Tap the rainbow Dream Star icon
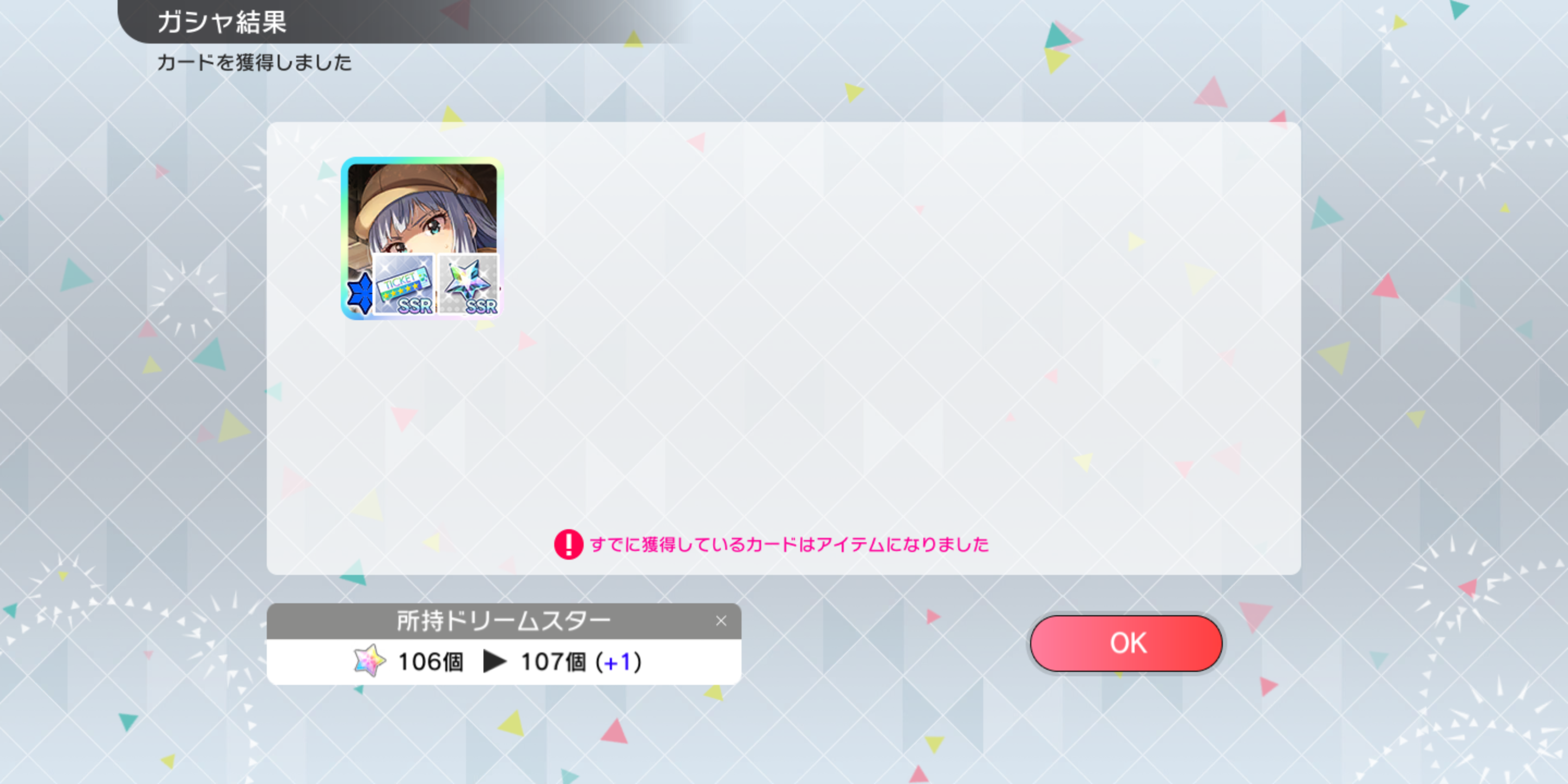 (370, 661)
